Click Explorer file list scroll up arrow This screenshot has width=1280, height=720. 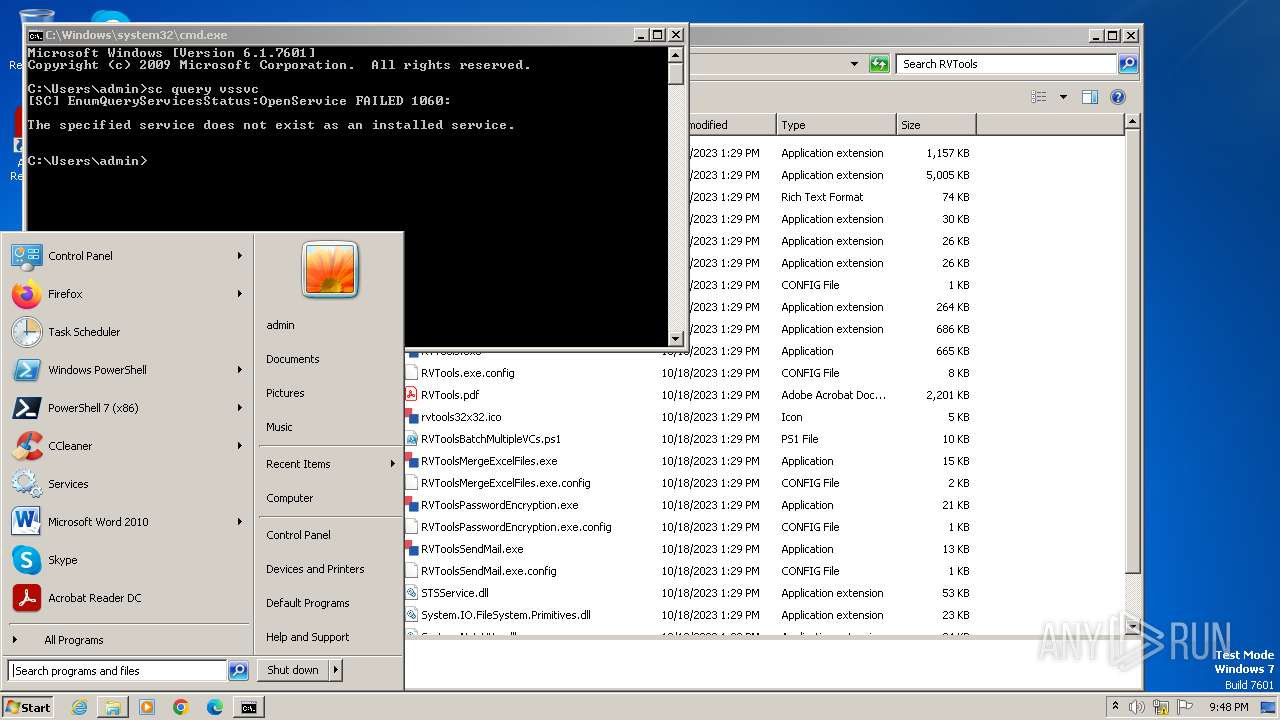pos(1132,122)
